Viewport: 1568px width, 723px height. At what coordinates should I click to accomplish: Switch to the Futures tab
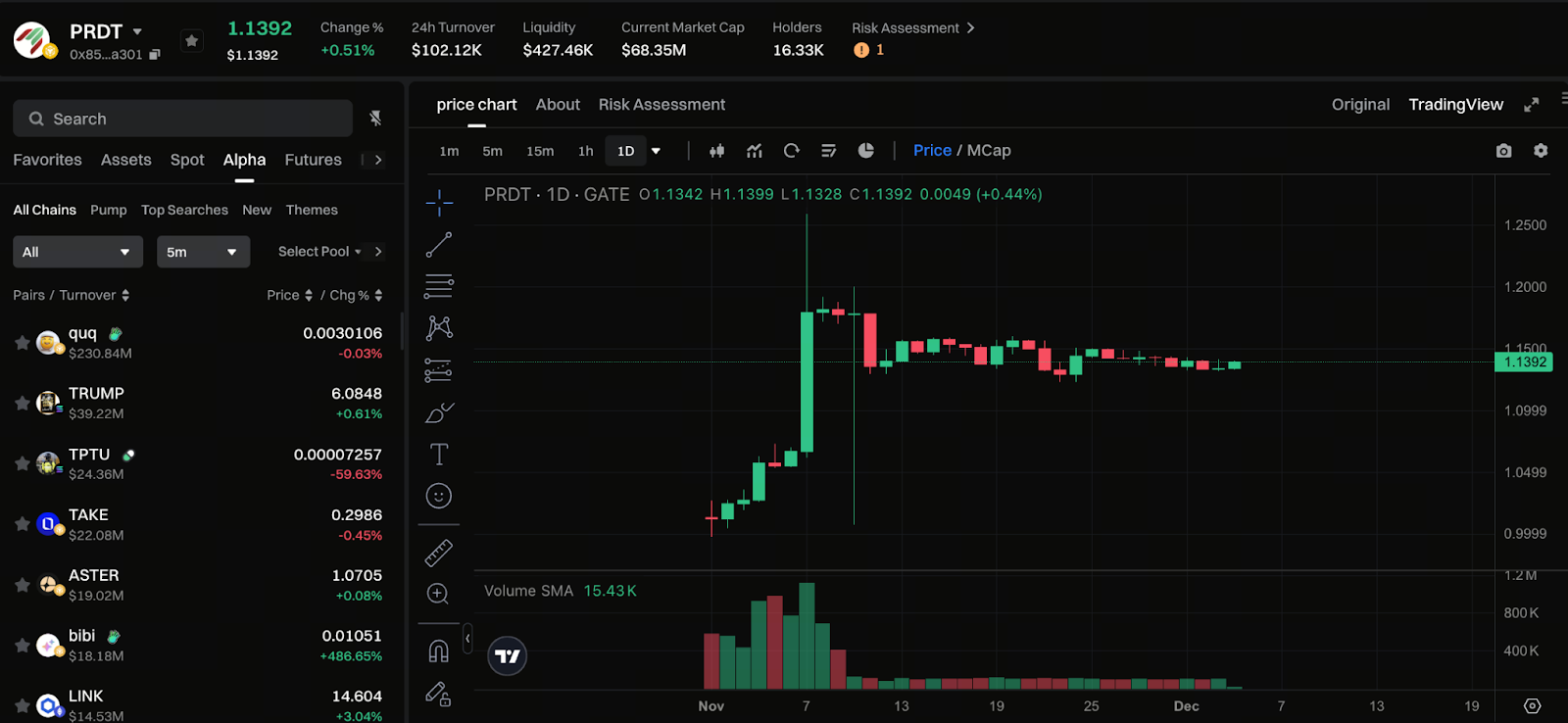314,160
